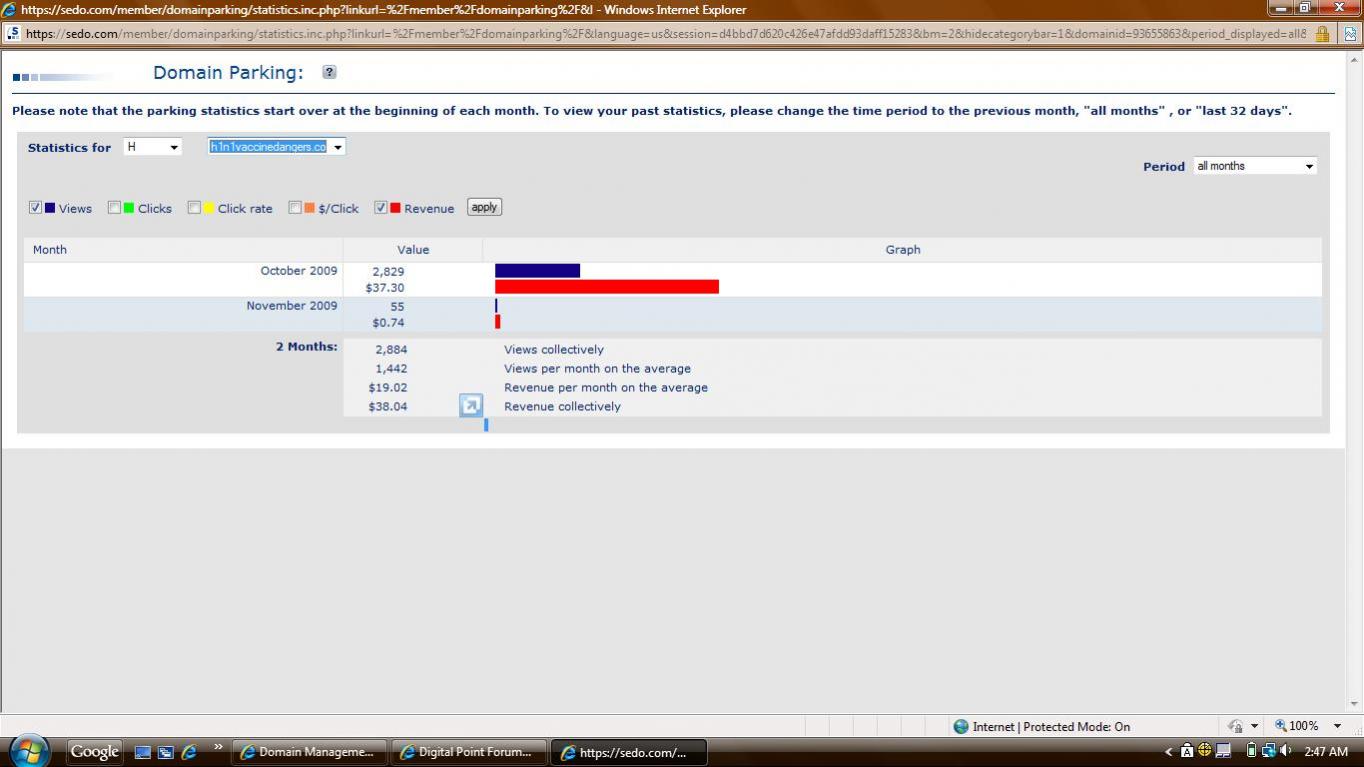Enable the Click rate checkbox
The image size is (1364, 767).
pyautogui.click(x=194, y=208)
